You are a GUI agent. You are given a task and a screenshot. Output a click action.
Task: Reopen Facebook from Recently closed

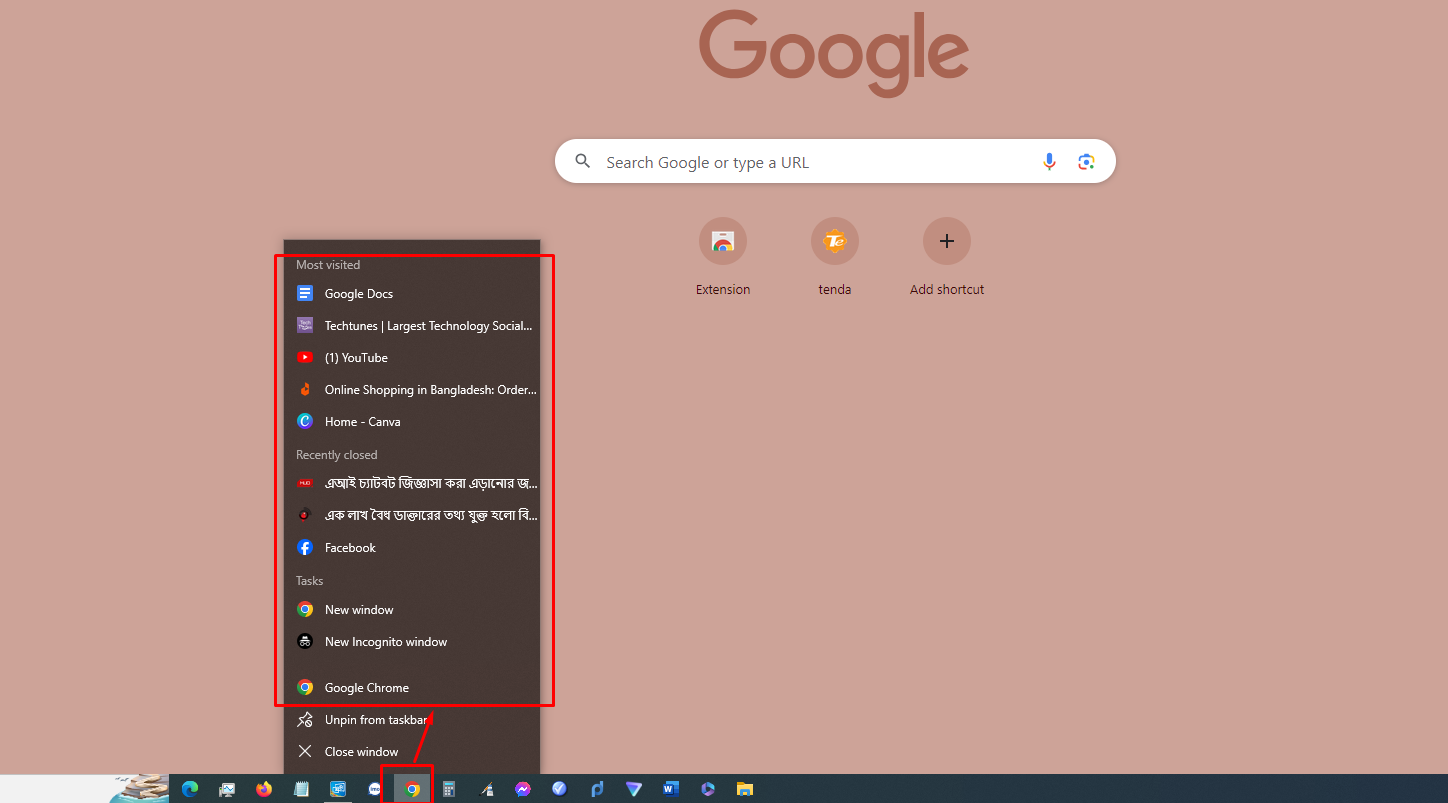click(412, 548)
